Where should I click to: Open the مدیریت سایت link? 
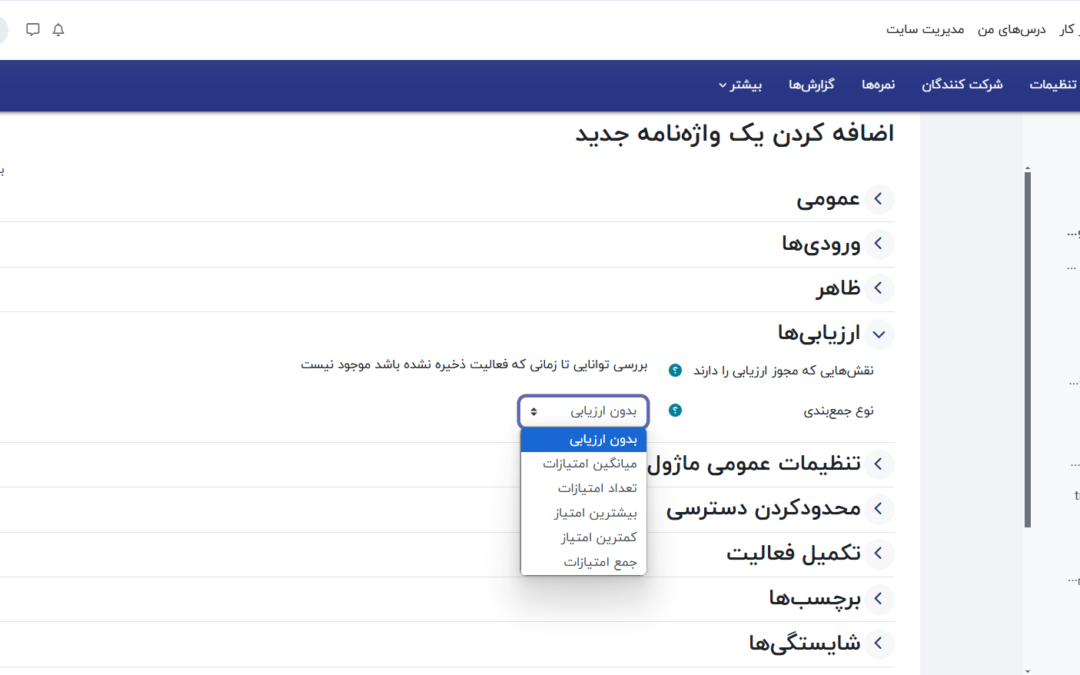tap(924, 30)
